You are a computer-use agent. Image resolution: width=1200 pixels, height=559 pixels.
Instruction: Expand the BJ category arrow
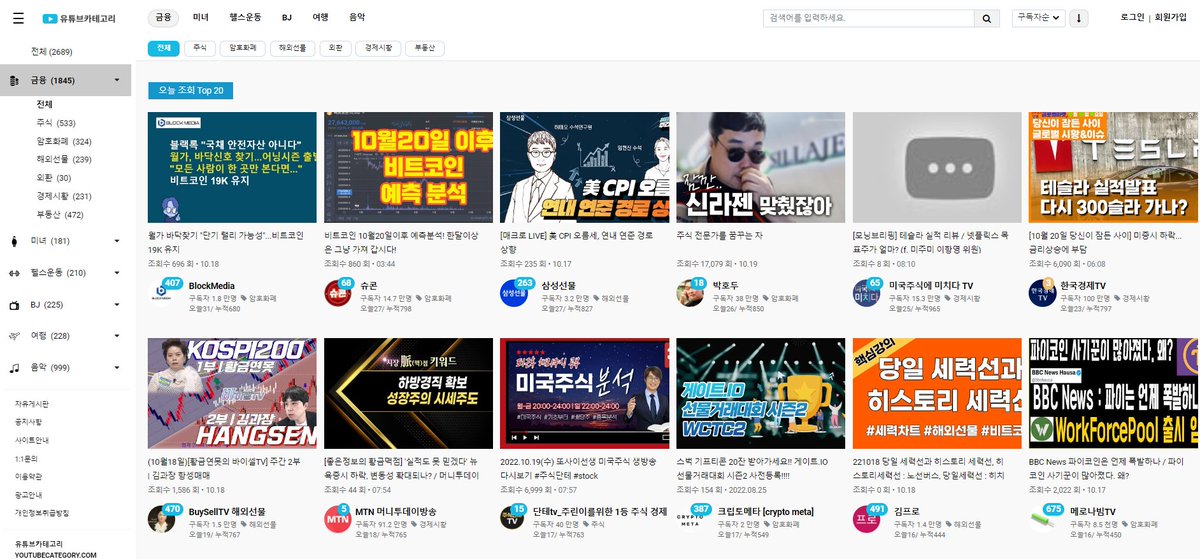[x=117, y=305]
